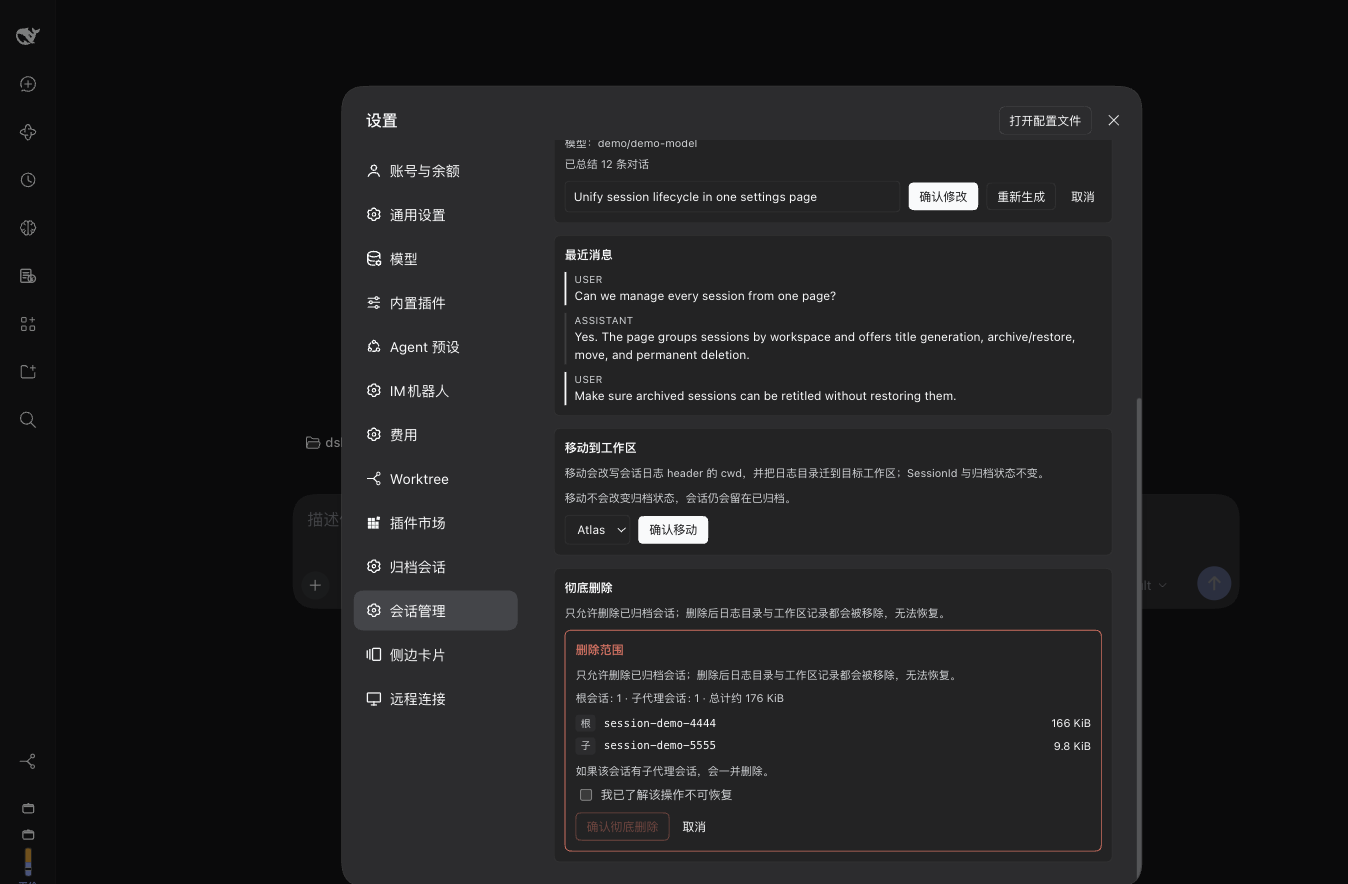This screenshot has width=1348, height=884.
Task: Switch to Agent 预设 section
Action: click(436, 347)
